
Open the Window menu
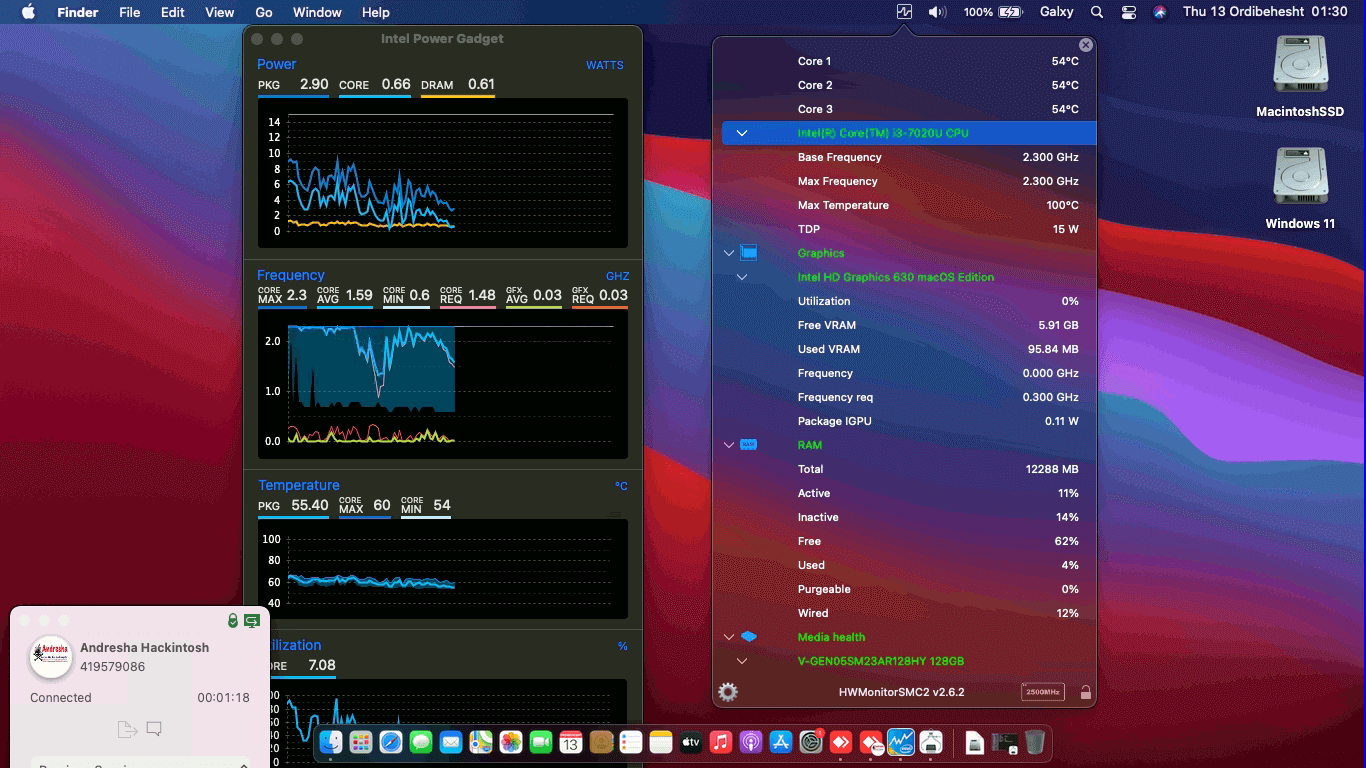point(317,12)
